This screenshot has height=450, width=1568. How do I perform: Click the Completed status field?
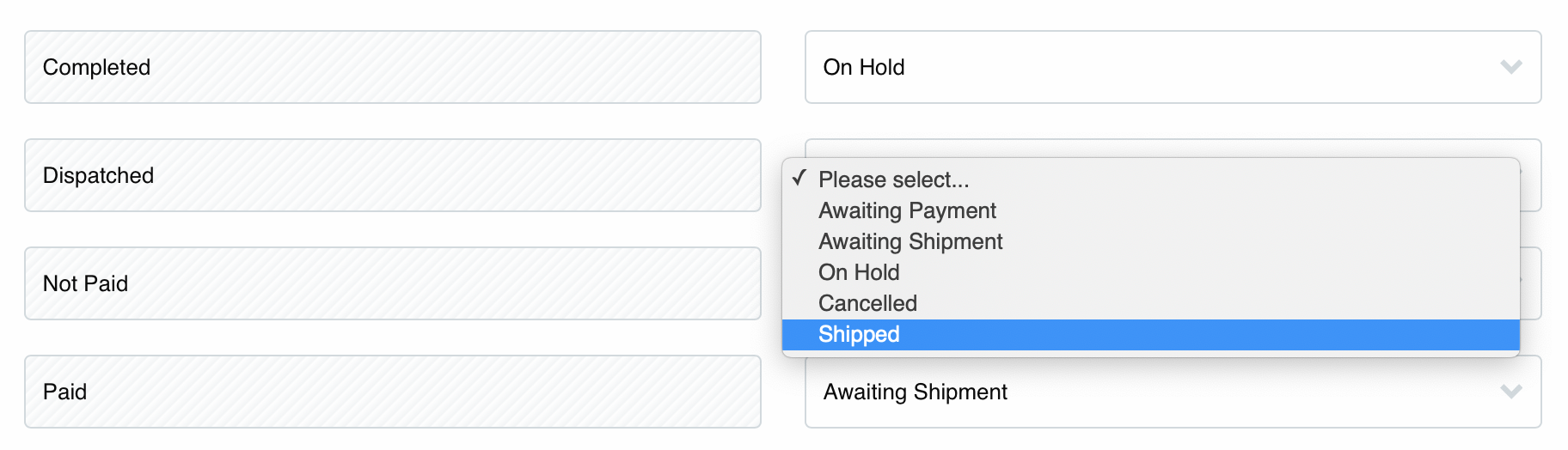[x=392, y=67]
